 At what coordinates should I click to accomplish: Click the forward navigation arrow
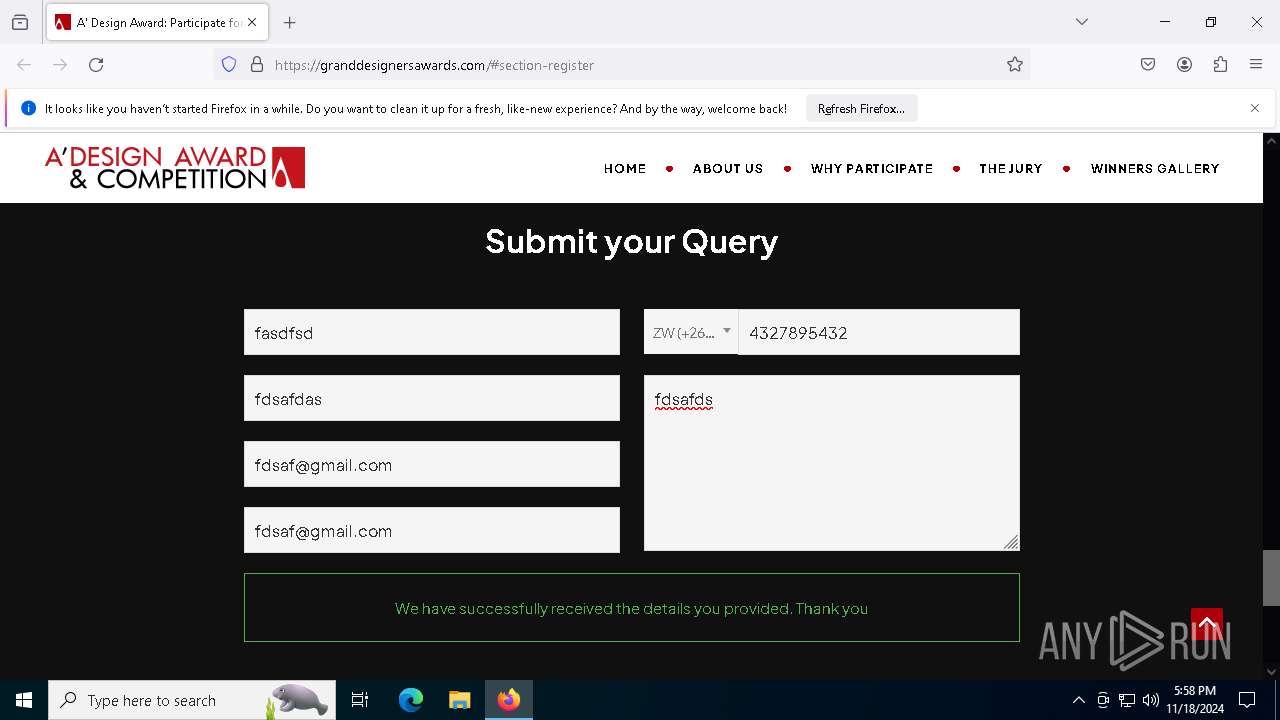[x=60, y=65]
